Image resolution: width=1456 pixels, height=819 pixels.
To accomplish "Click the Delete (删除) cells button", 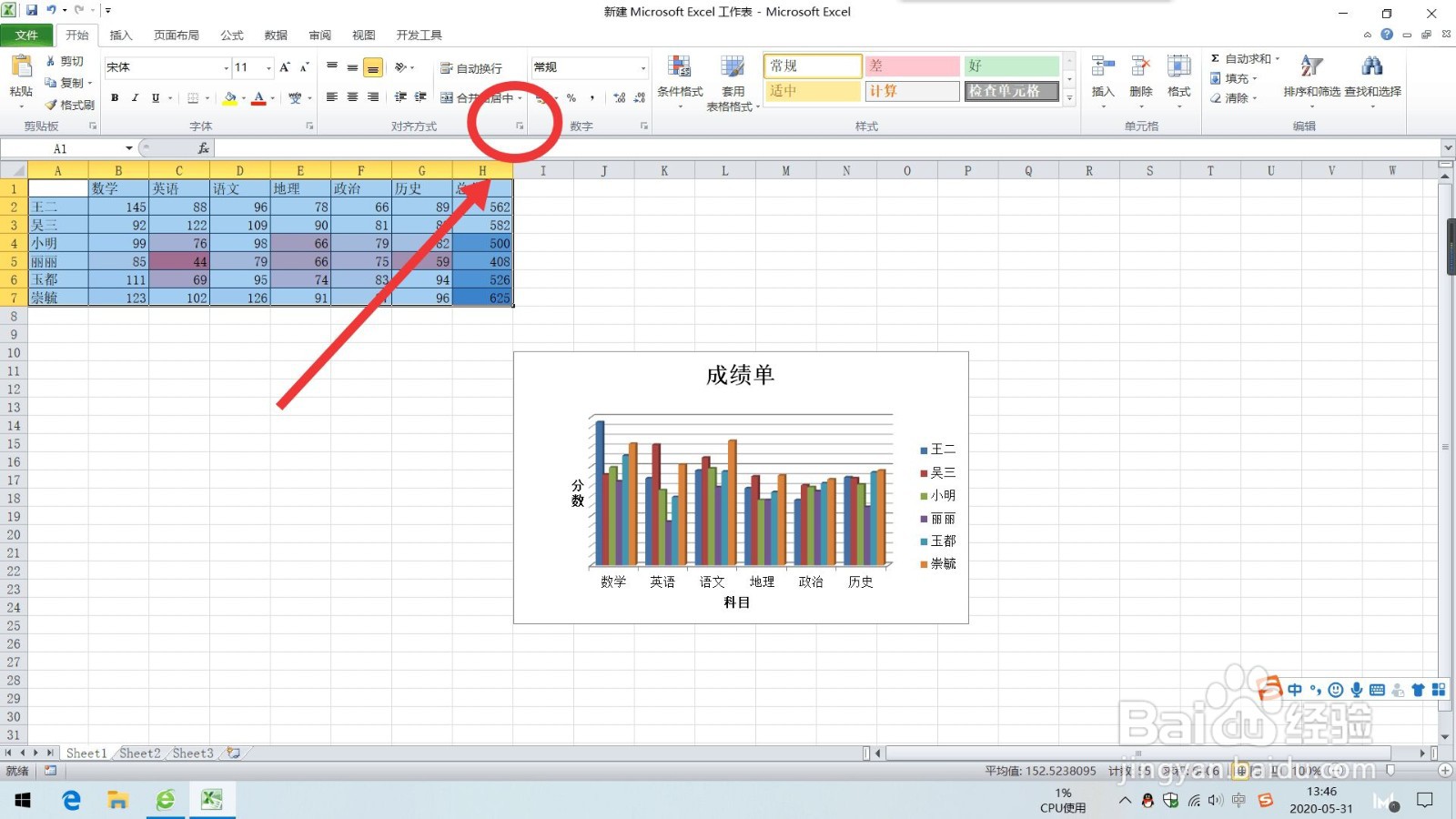I will 1141,82.
